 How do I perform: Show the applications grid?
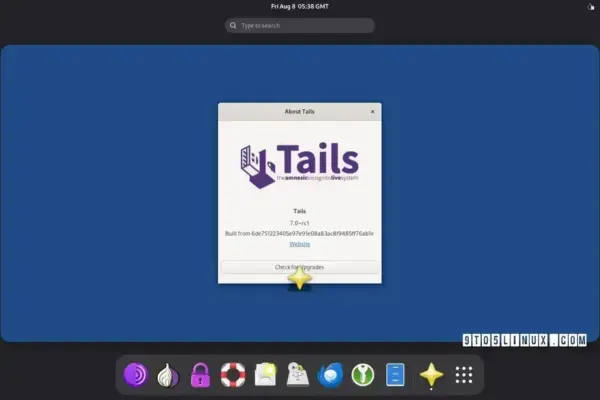464,375
